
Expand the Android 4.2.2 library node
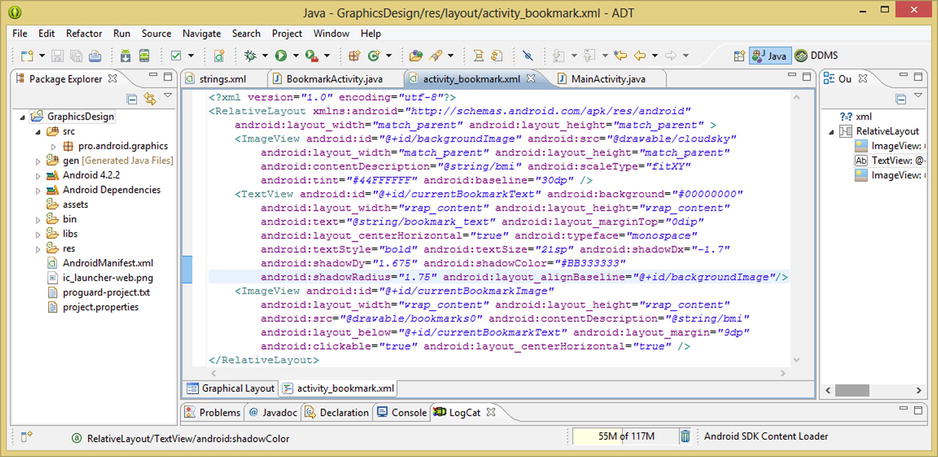point(38,176)
